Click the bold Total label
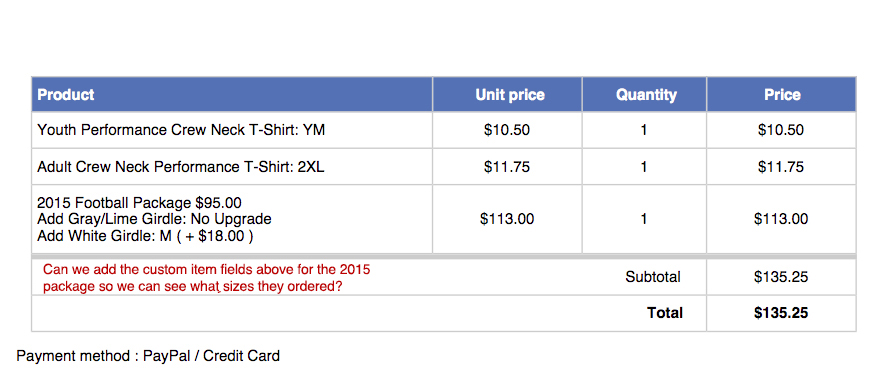This screenshot has width=889, height=392. tap(665, 313)
